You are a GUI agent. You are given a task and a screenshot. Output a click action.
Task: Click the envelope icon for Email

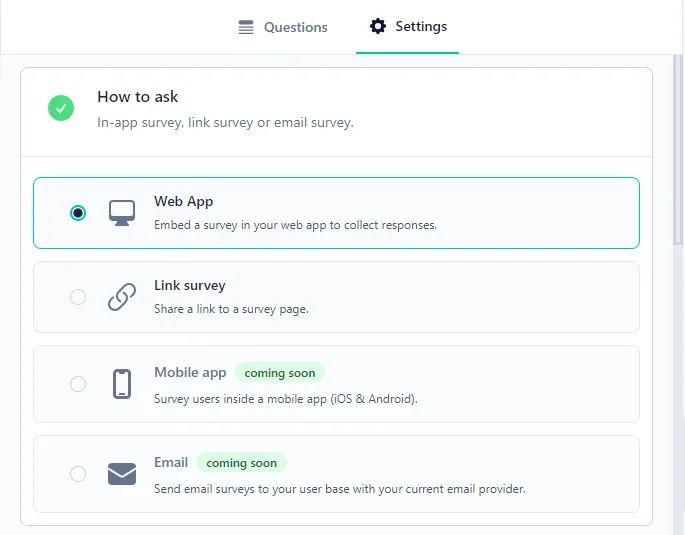point(121,474)
